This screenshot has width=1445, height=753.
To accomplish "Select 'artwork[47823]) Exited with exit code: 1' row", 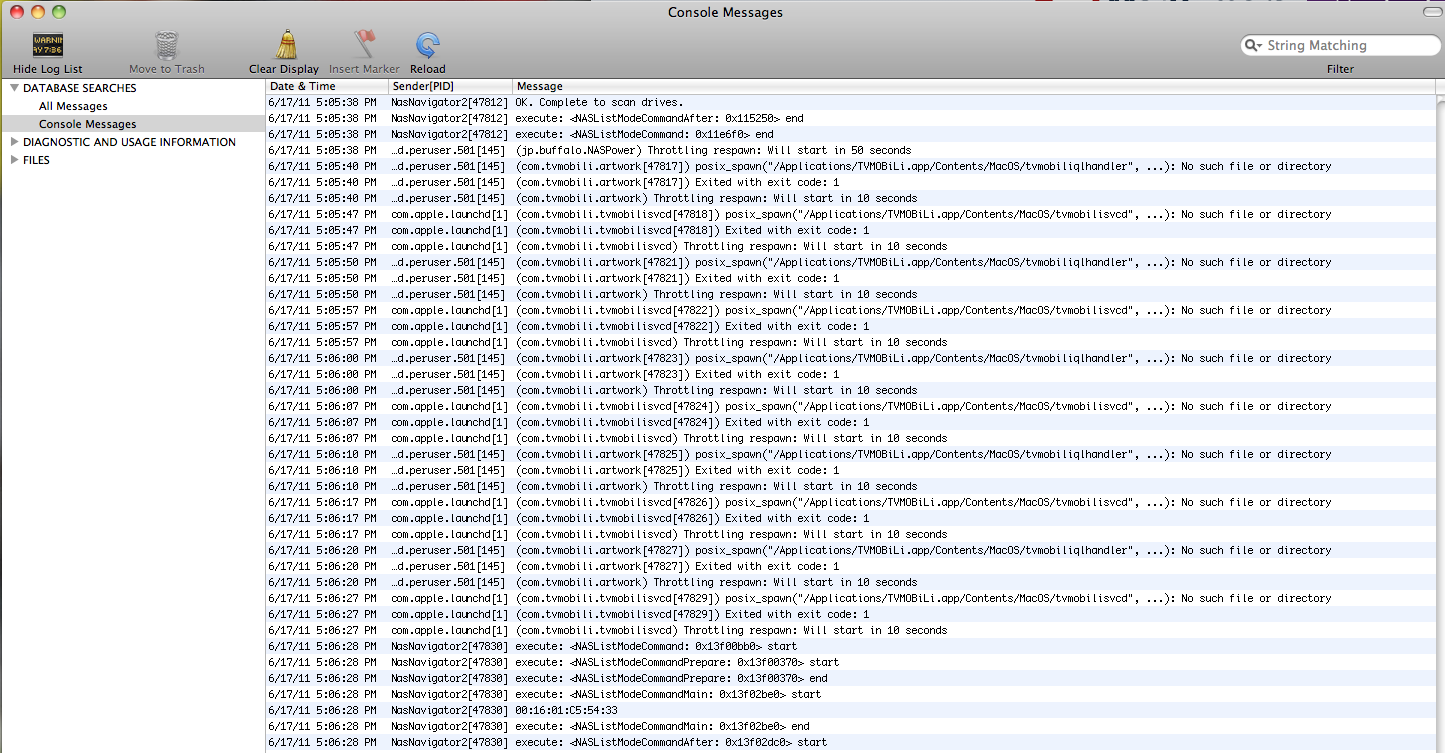I will (x=850, y=374).
